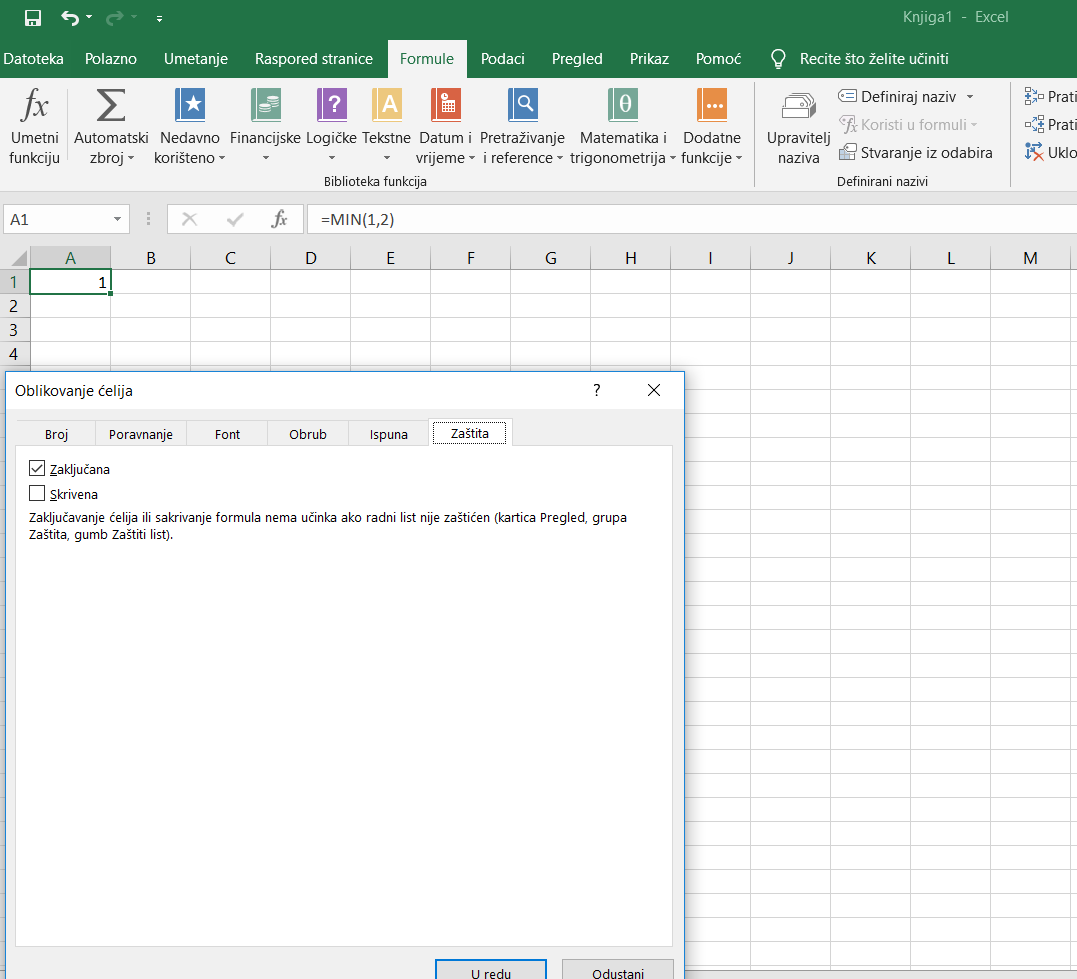1077x979 pixels.
Task: Open Nedavno korišteno functions
Action: [190, 126]
